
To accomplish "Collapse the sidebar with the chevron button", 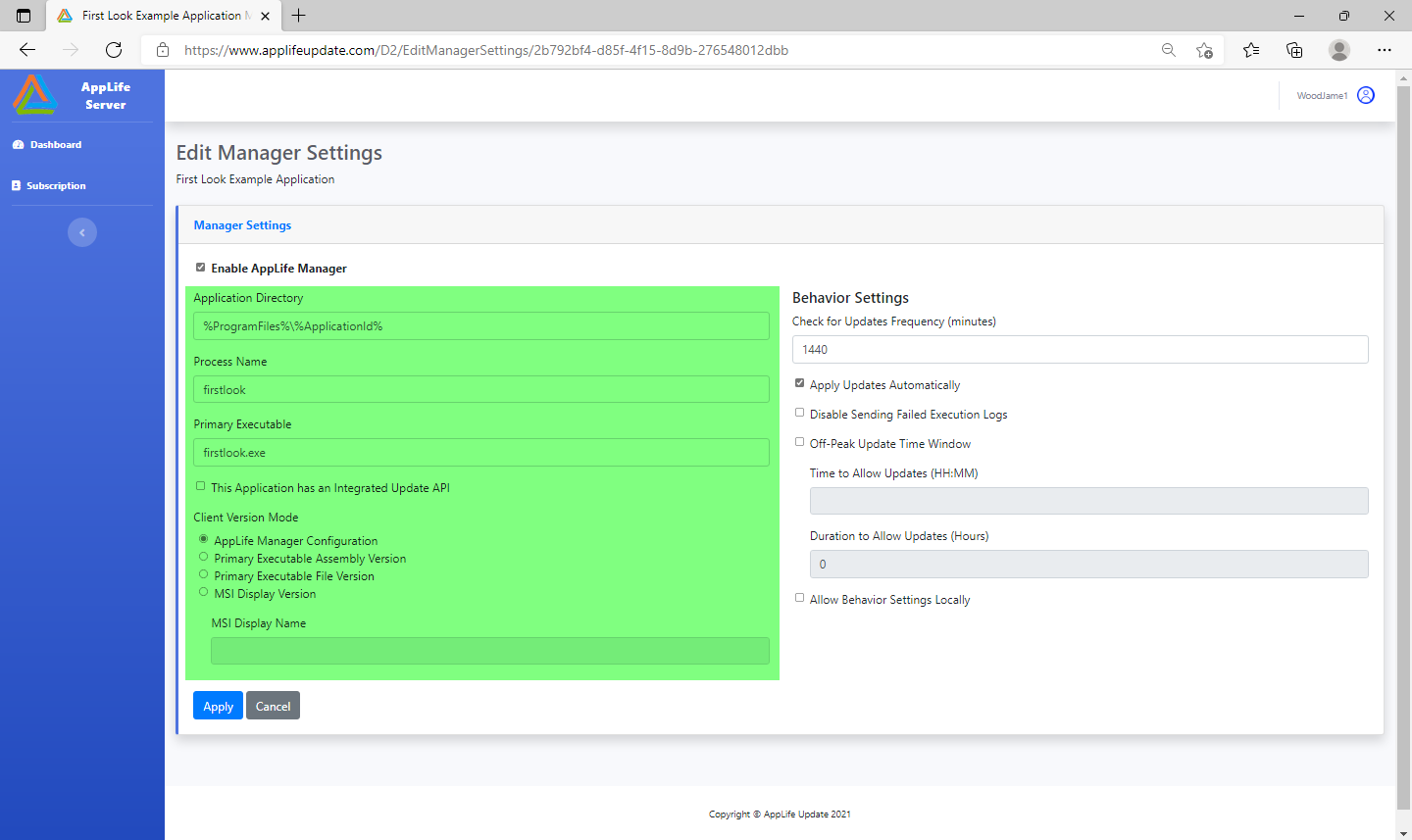I will (x=82, y=232).
